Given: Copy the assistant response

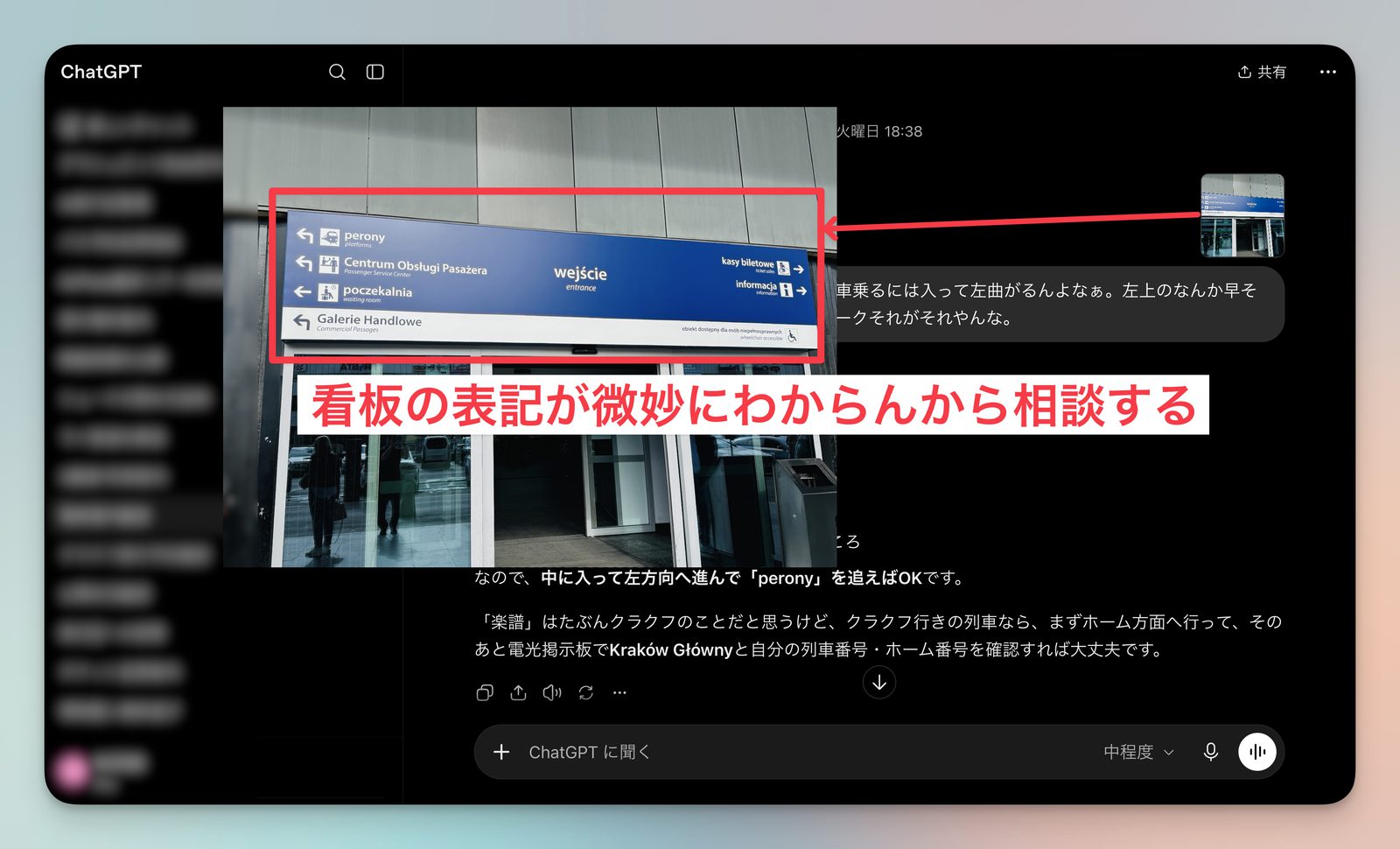Looking at the screenshot, I should (x=485, y=692).
